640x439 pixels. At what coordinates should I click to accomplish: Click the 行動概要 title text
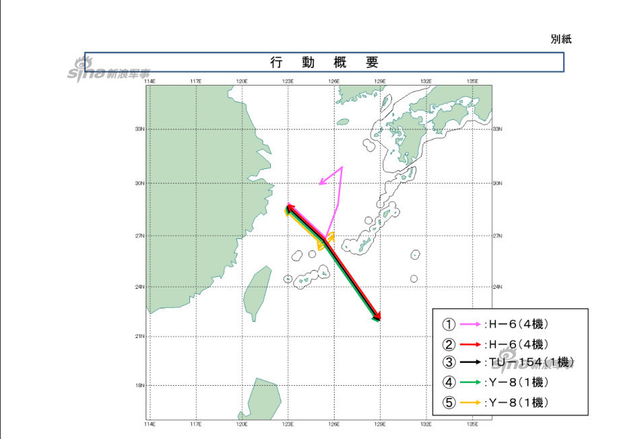324,62
